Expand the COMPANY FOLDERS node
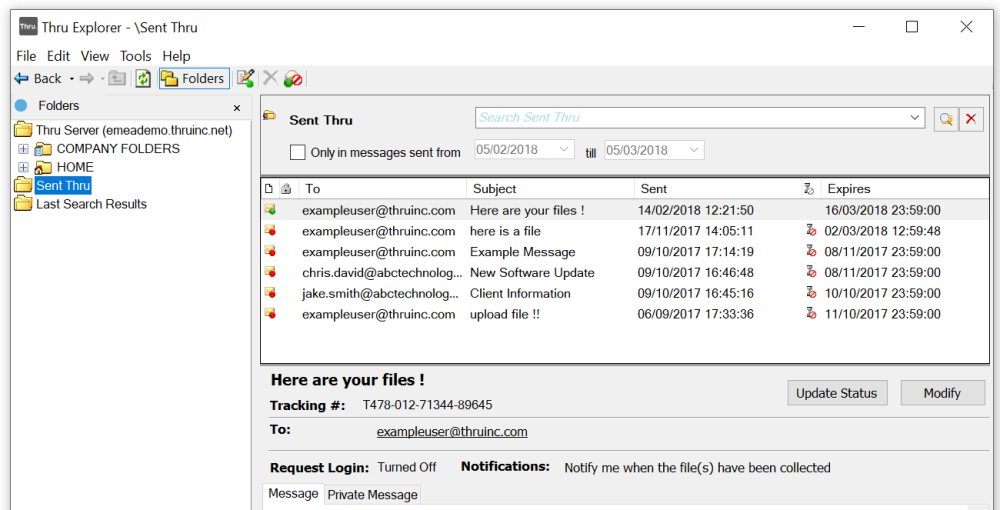This screenshot has height=510, width=1000. coord(24,149)
